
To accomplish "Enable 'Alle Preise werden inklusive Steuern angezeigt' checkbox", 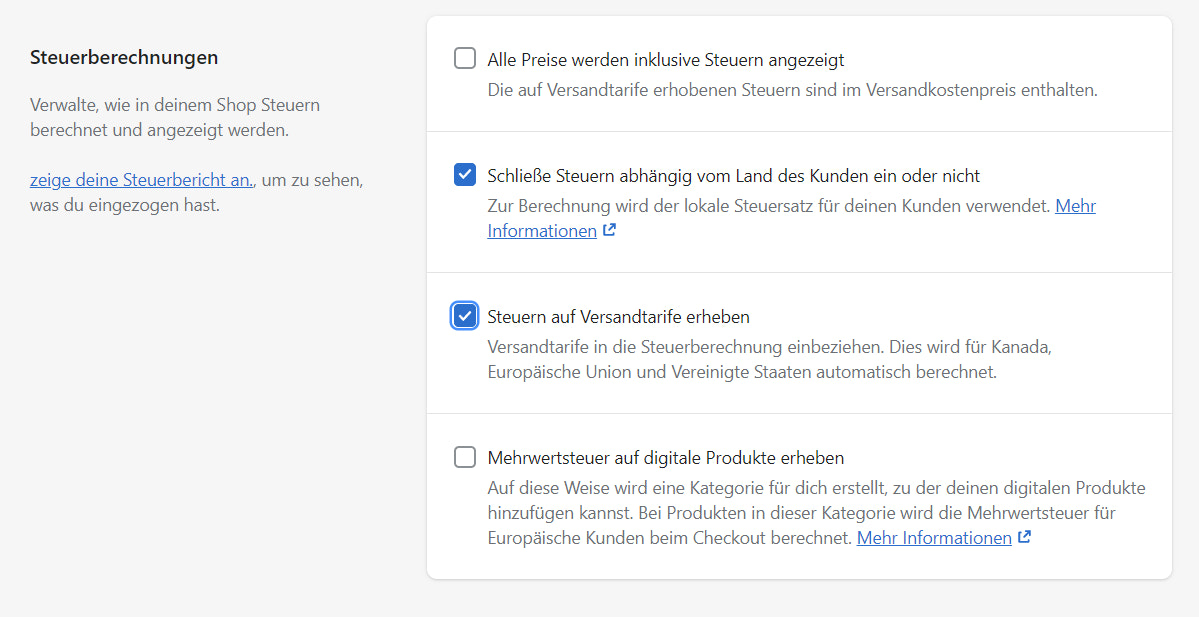I will click(x=465, y=59).
